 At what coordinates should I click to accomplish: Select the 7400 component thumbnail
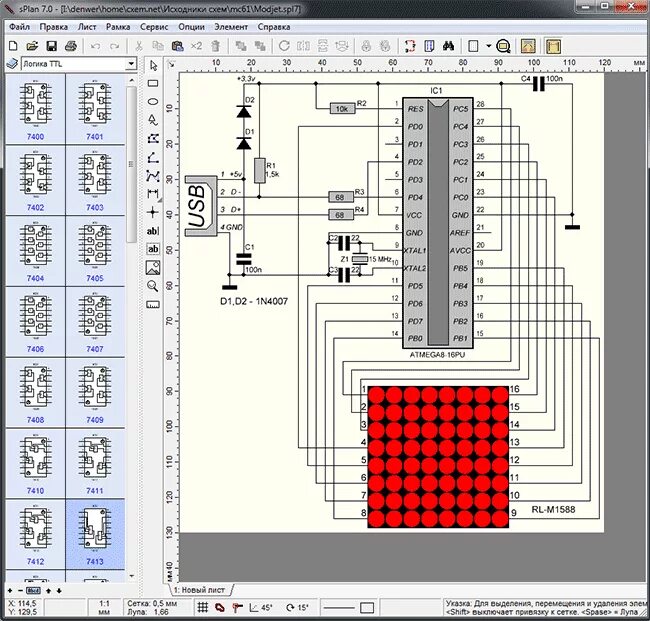pos(35,110)
